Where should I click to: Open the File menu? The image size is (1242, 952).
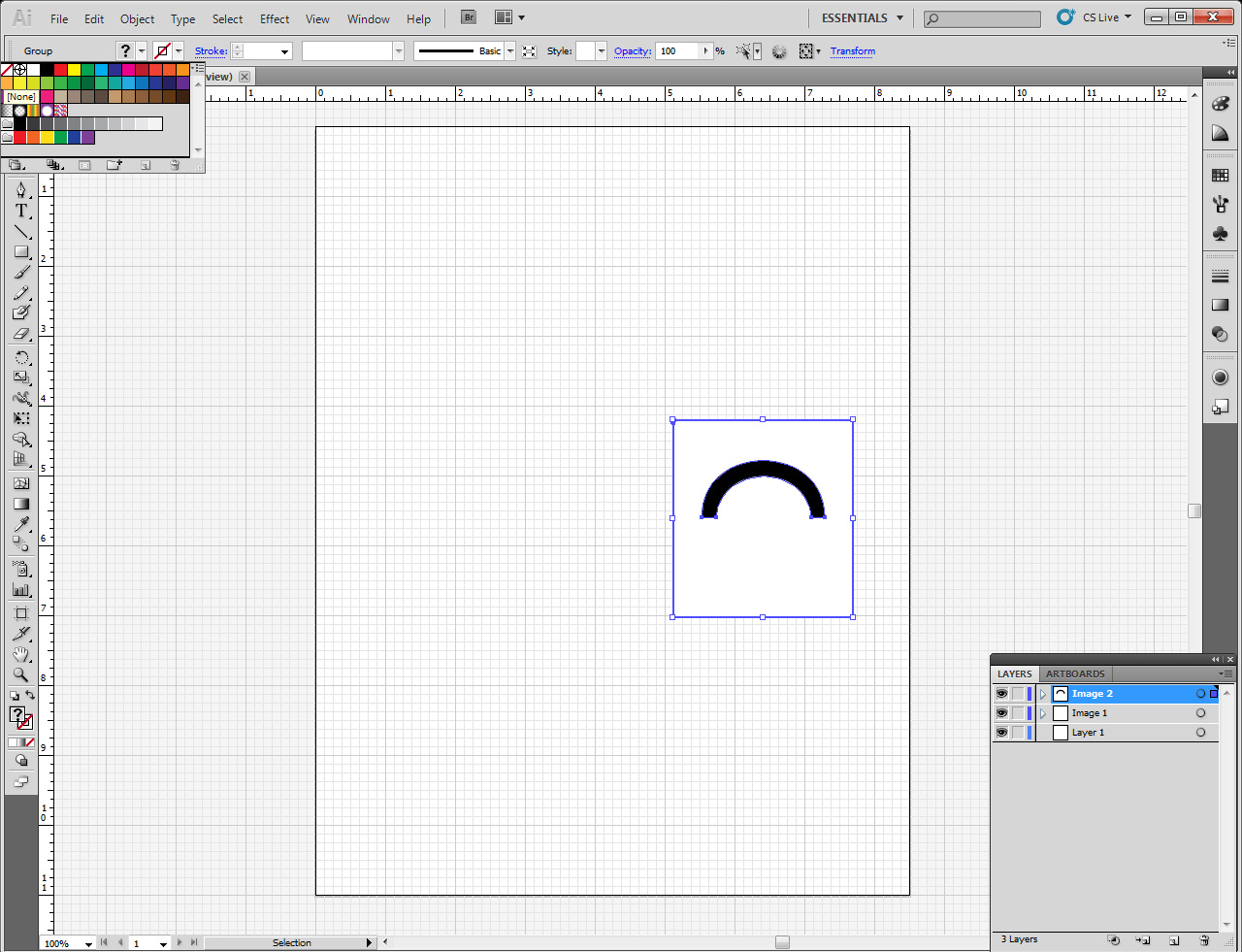coord(59,18)
